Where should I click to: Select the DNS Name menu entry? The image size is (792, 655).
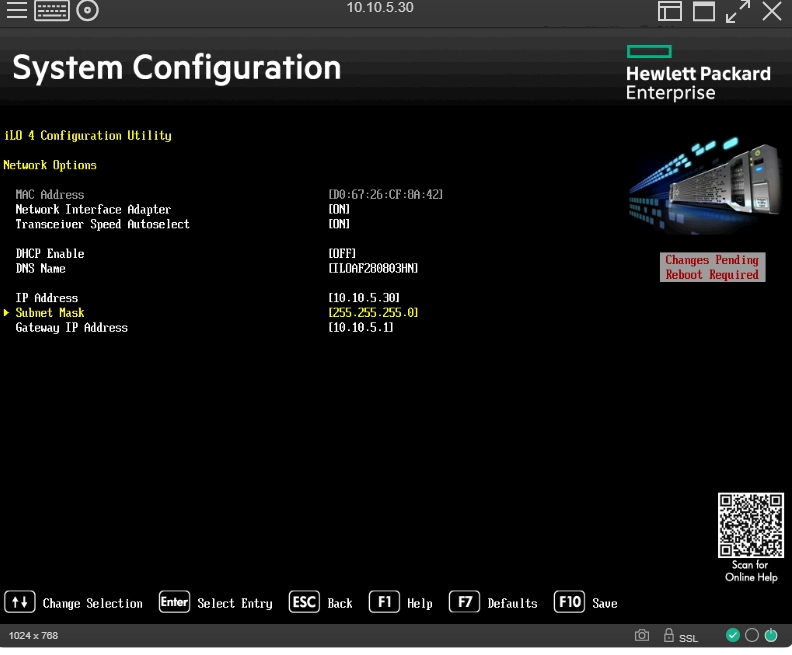(x=40, y=269)
